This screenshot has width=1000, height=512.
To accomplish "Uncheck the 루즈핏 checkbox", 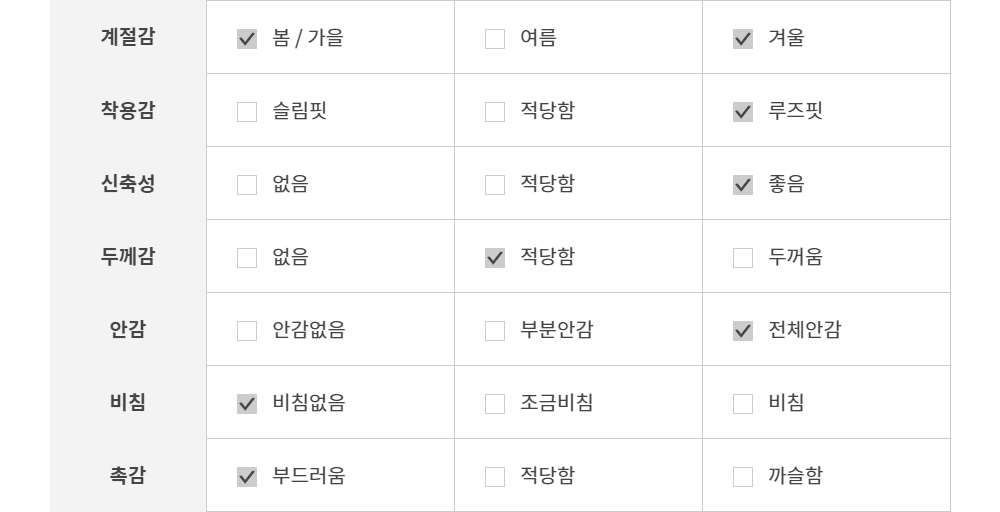I will tap(743, 112).
